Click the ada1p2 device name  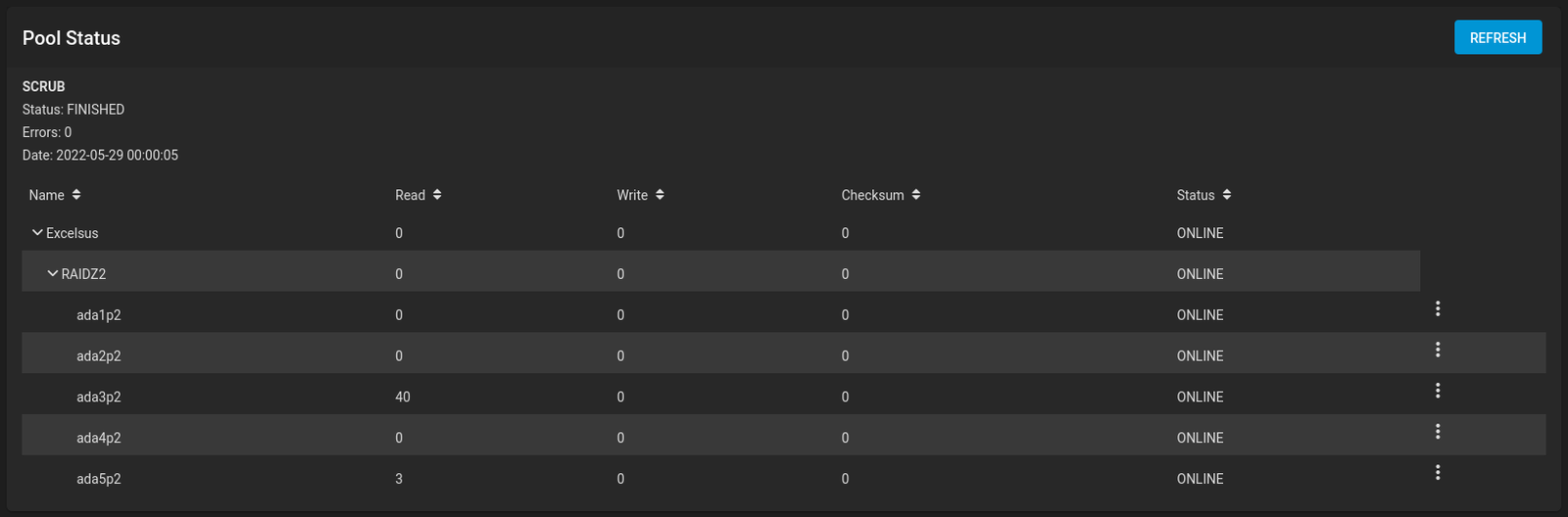[x=99, y=315]
